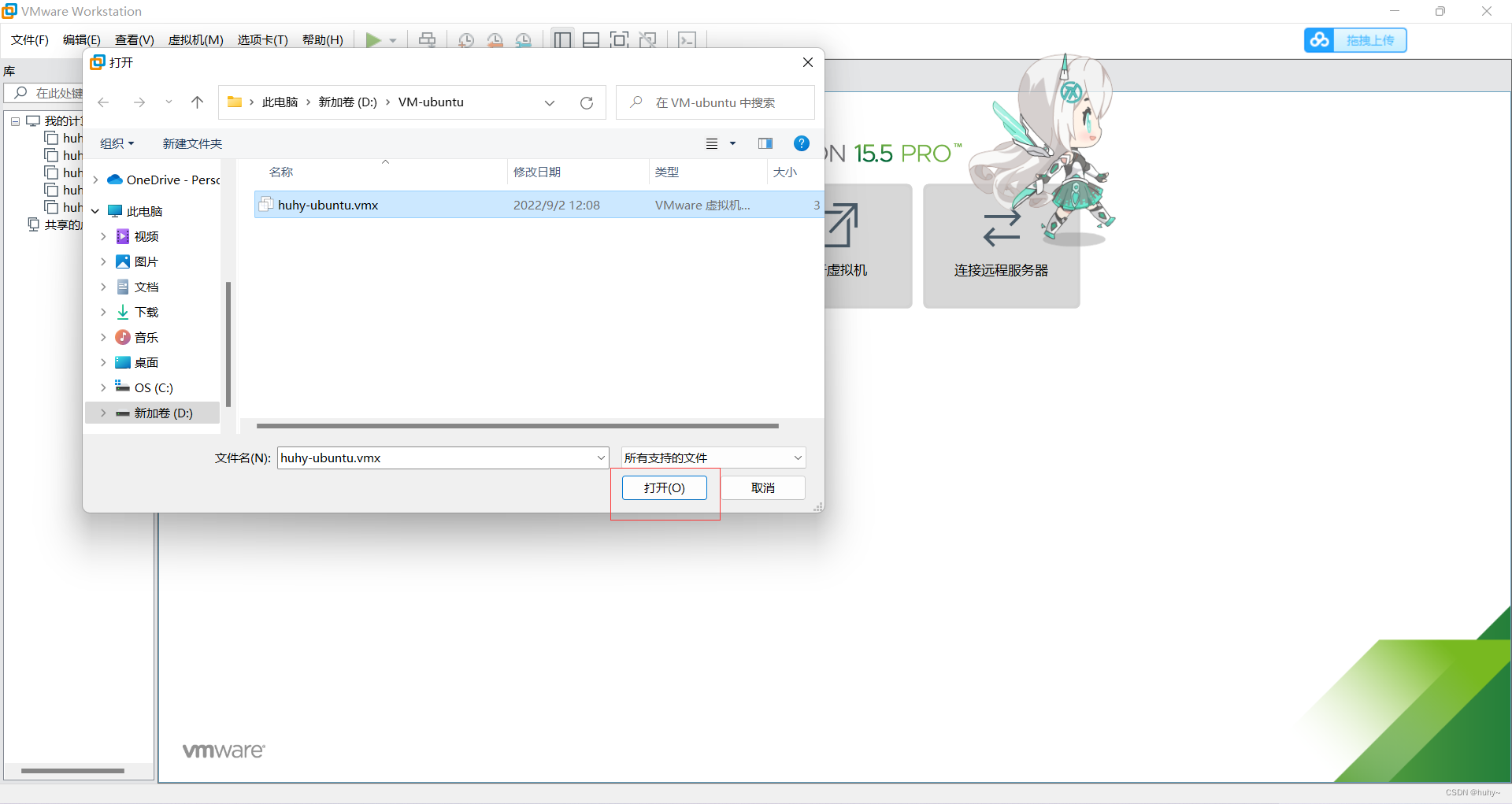
Task: Open the file type filter 所有支持的文件
Action: (x=713, y=458)
